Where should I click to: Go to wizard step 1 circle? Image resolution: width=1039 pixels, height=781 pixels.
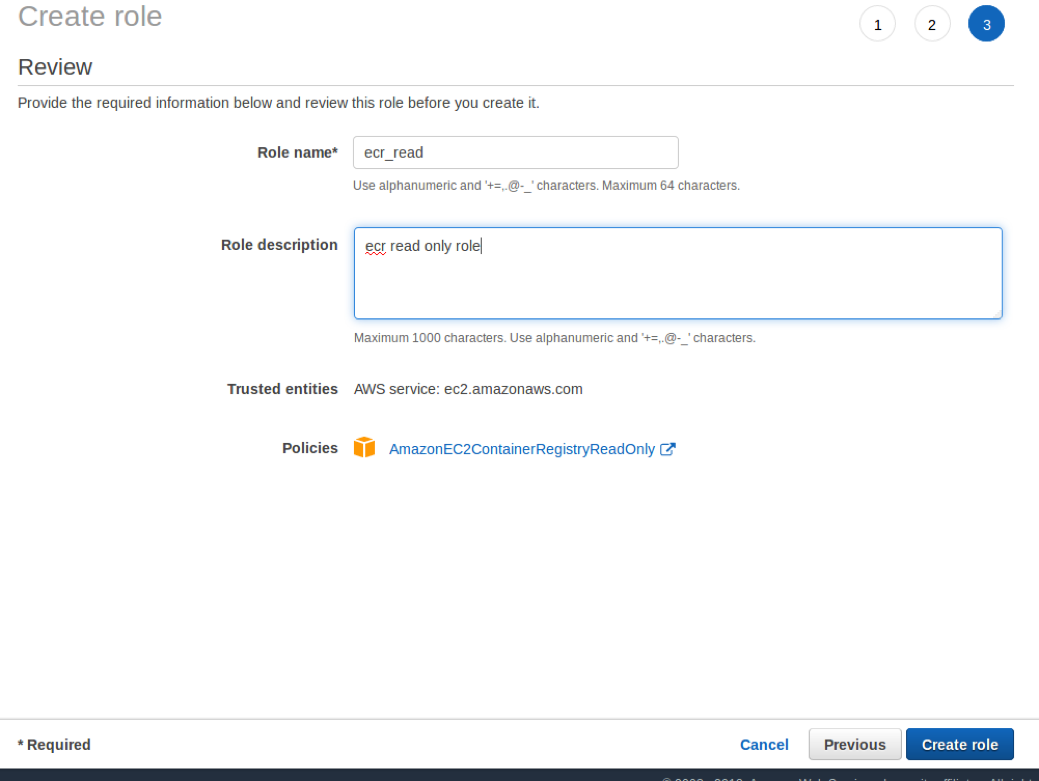click(x=877, y=25)
